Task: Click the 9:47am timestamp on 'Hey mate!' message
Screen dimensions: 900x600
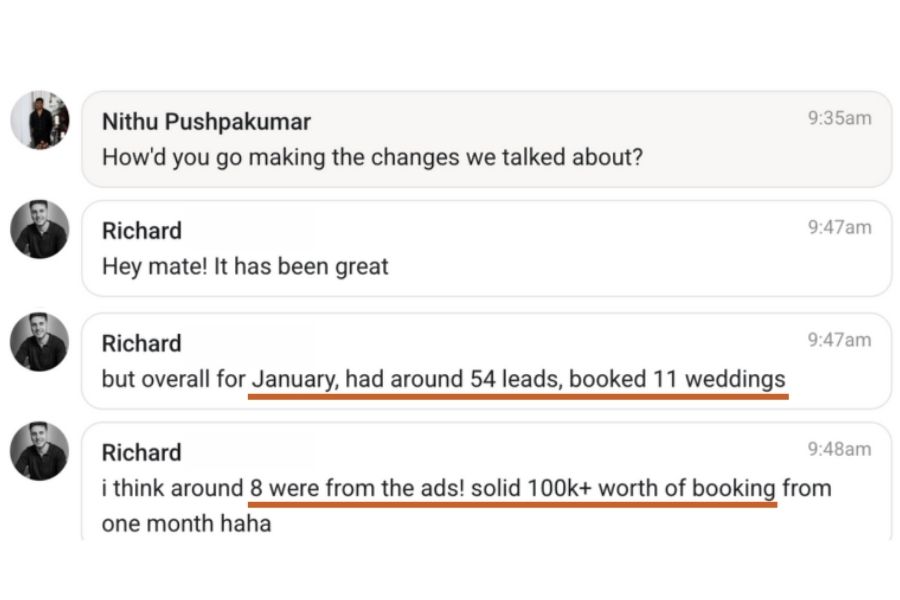Action: (840, 227)
